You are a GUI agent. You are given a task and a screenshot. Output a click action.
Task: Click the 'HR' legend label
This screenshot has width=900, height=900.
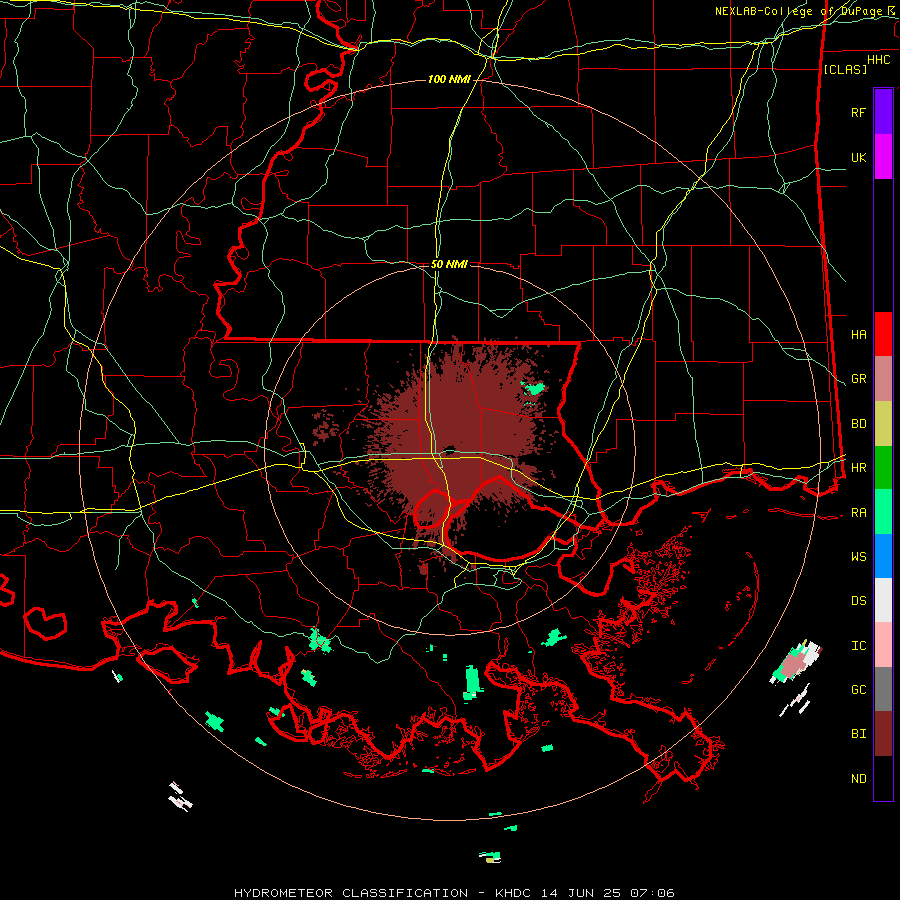click(858, 468)
